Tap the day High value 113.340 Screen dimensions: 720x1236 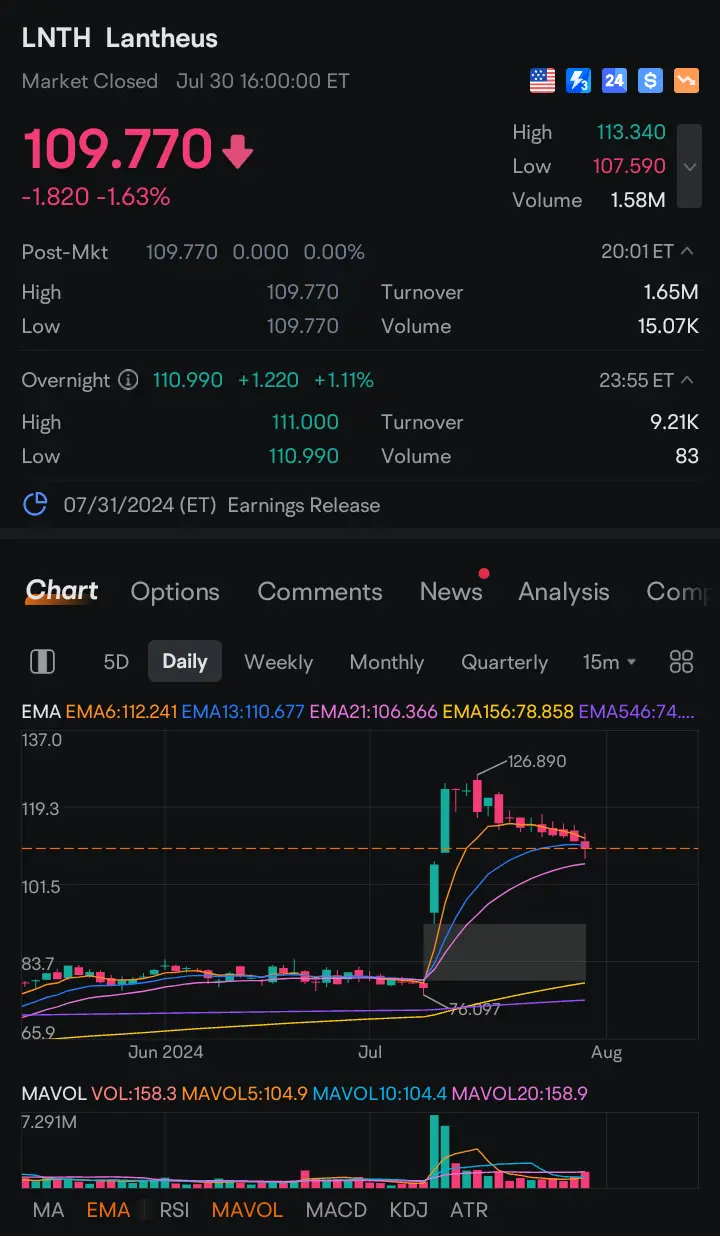click(630, 132)
